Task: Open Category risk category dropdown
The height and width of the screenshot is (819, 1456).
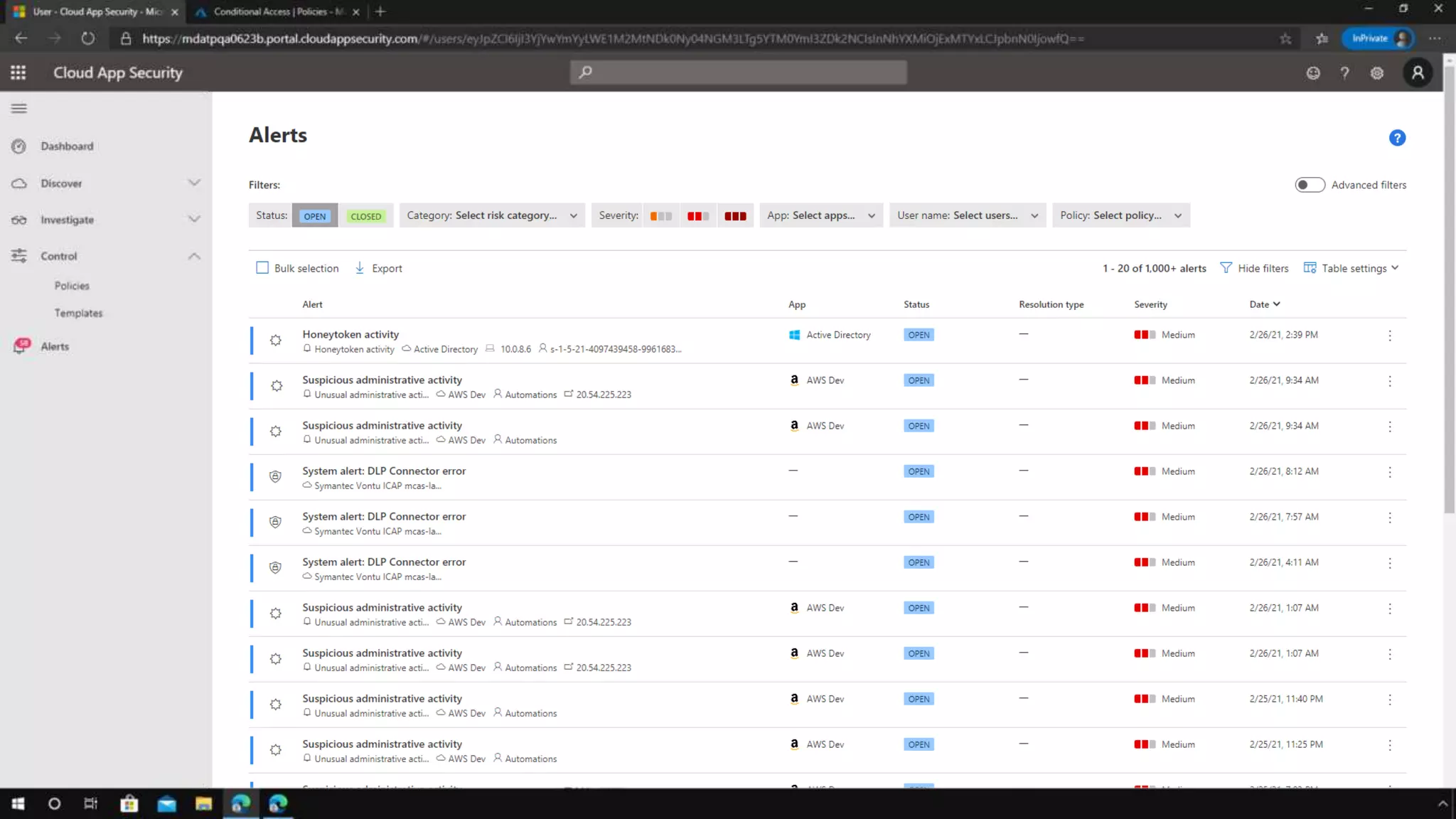Action: pos(492,215)
